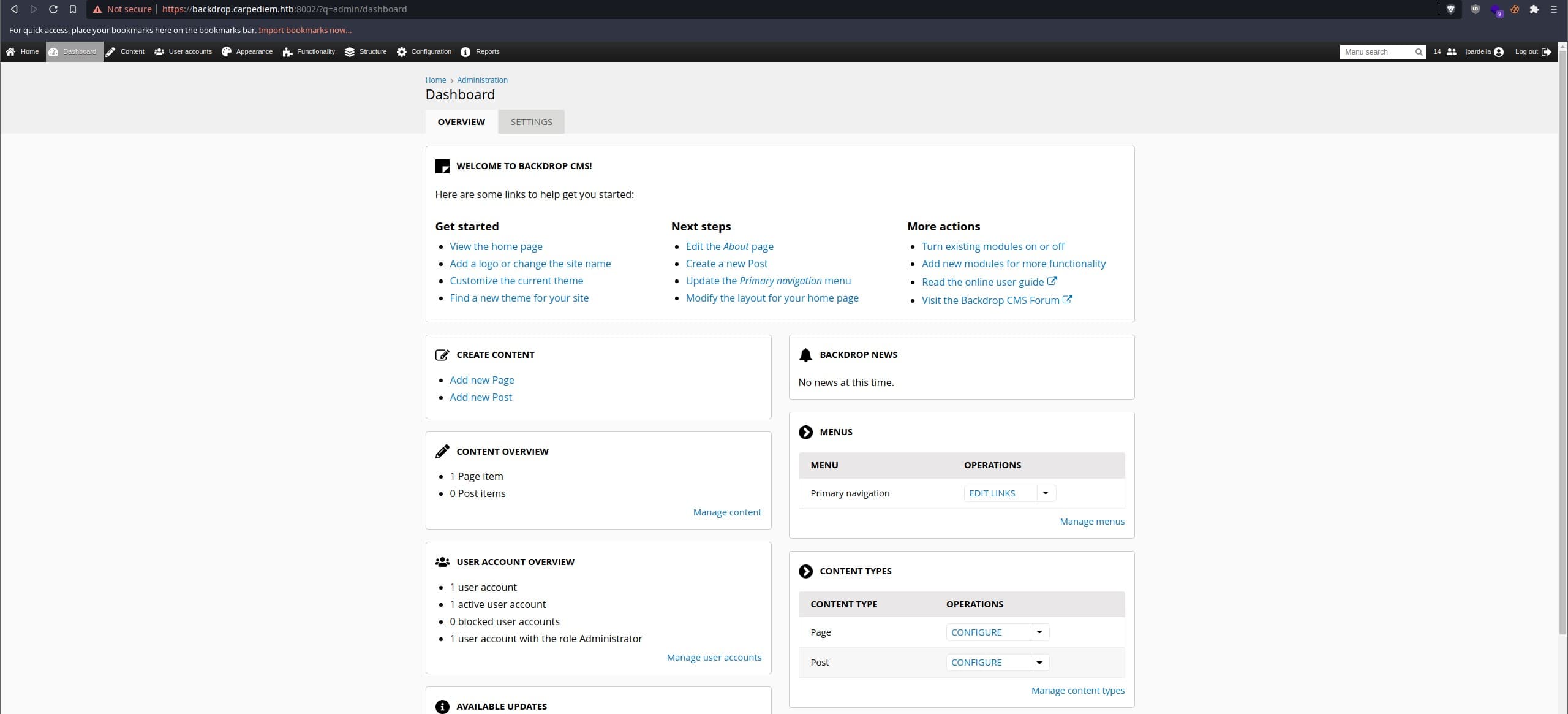This screenshot has width=1568, height=714.
Task: Click external link icon beside user guide
Action: [1052, 281]
